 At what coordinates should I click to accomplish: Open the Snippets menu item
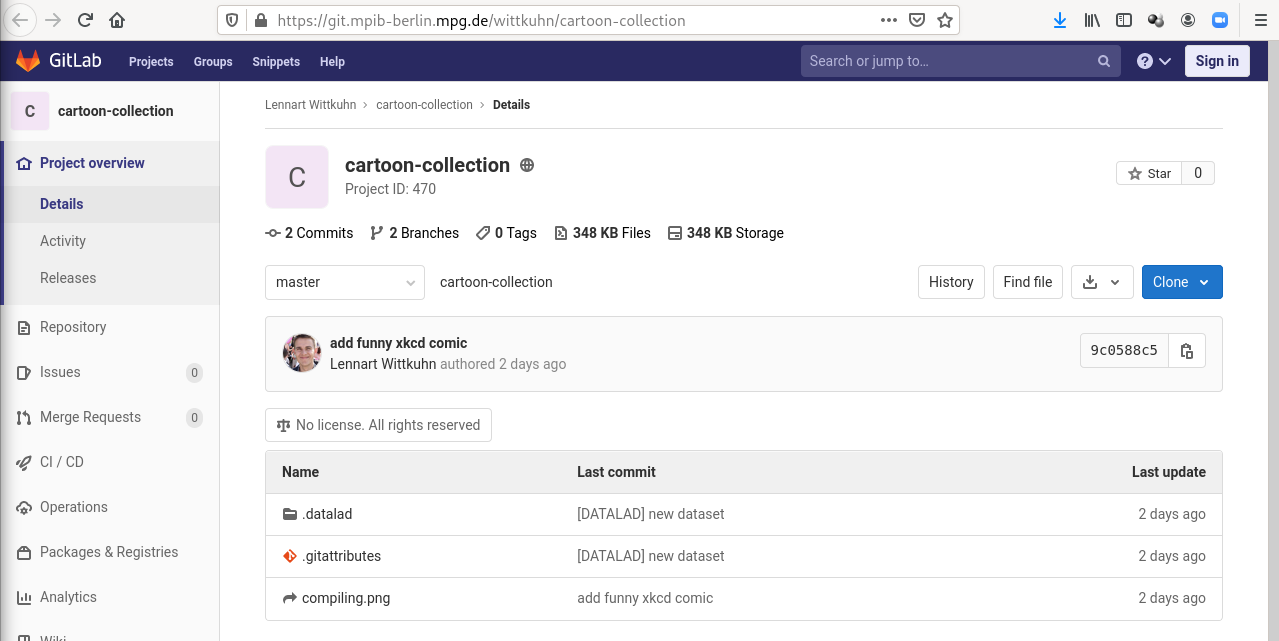pos(276,61)
